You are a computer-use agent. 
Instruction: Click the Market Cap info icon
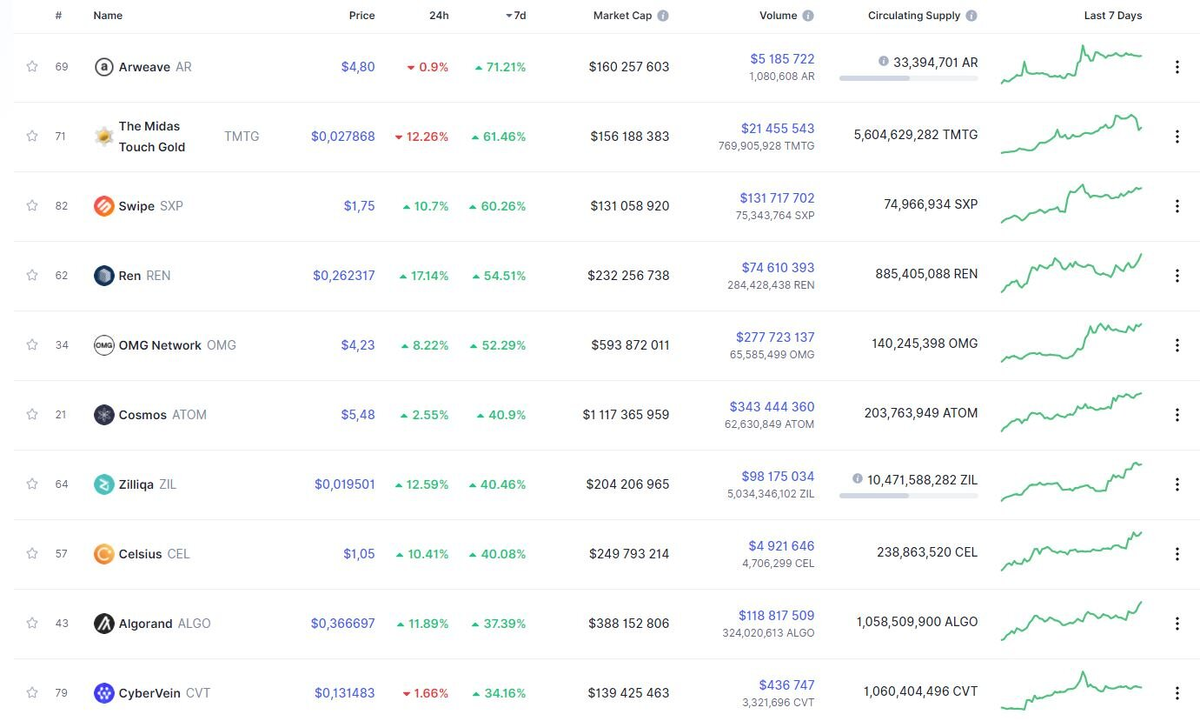click(x=663, y=16)
